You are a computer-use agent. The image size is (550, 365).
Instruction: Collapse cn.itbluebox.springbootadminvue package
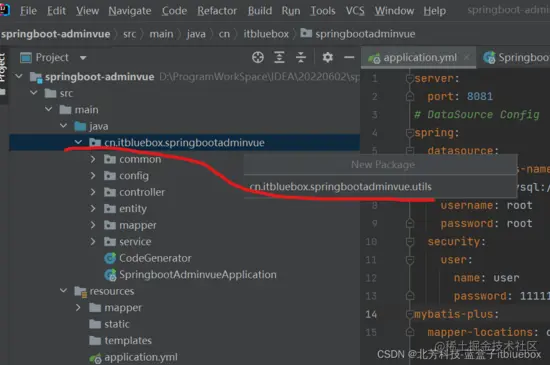point(78,142)
